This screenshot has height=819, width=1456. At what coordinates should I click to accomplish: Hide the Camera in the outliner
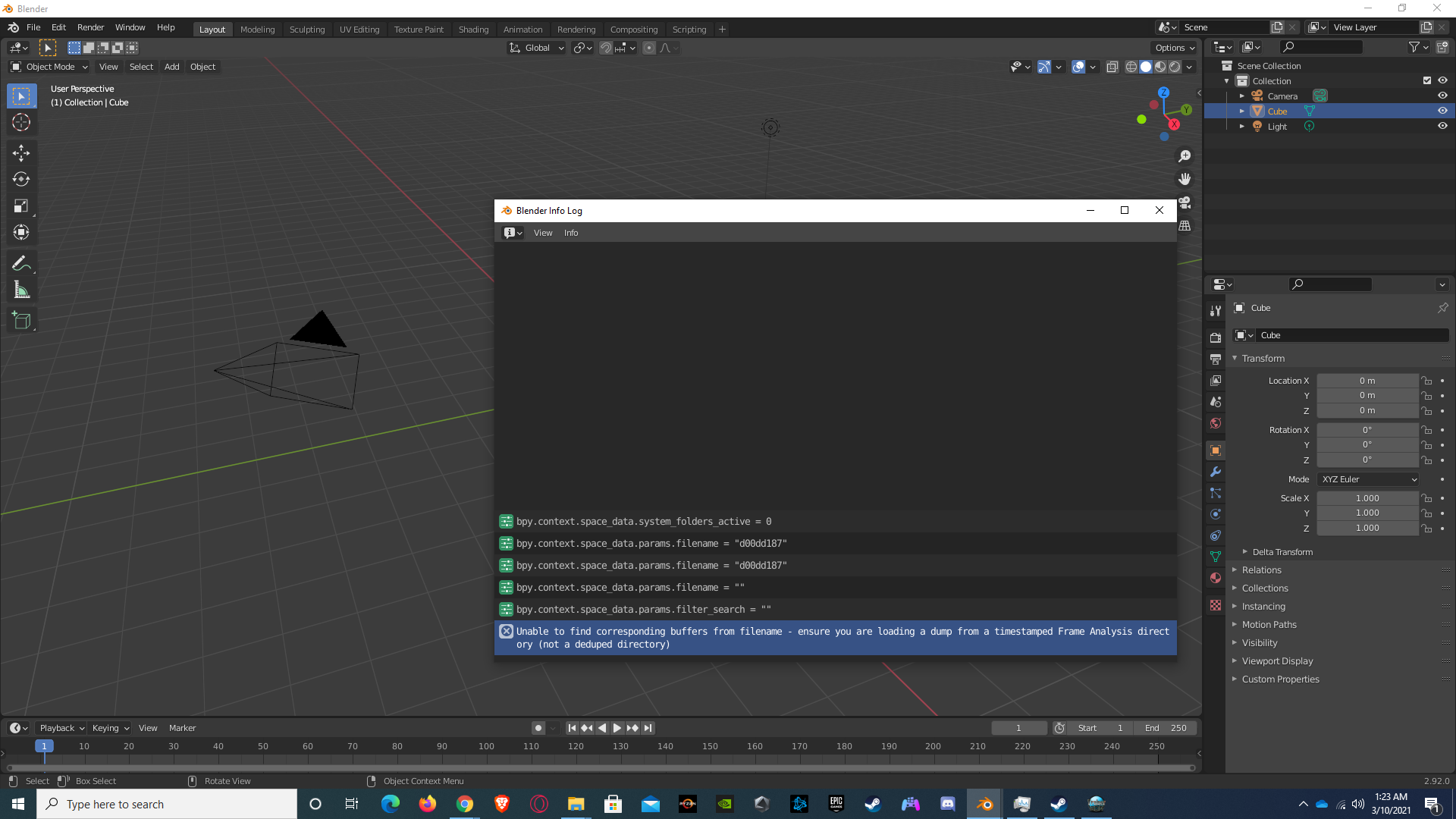coord(1442,96)
